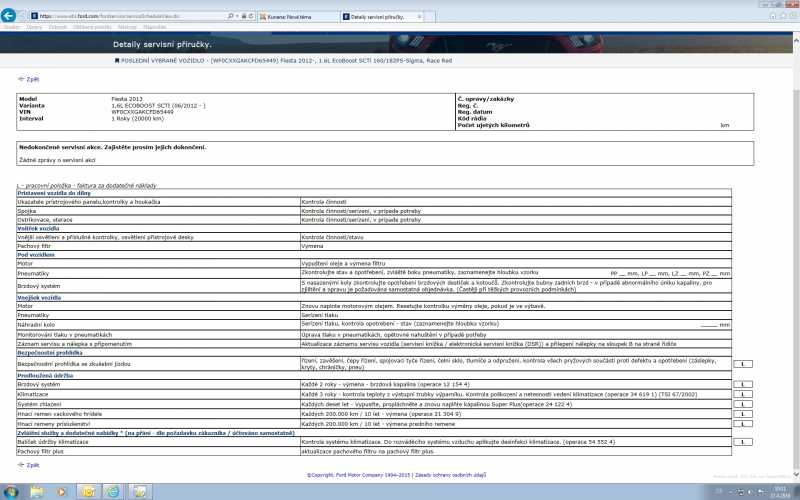Go back with the browser back arrow

pyautogui.click(x=8, y=15)
